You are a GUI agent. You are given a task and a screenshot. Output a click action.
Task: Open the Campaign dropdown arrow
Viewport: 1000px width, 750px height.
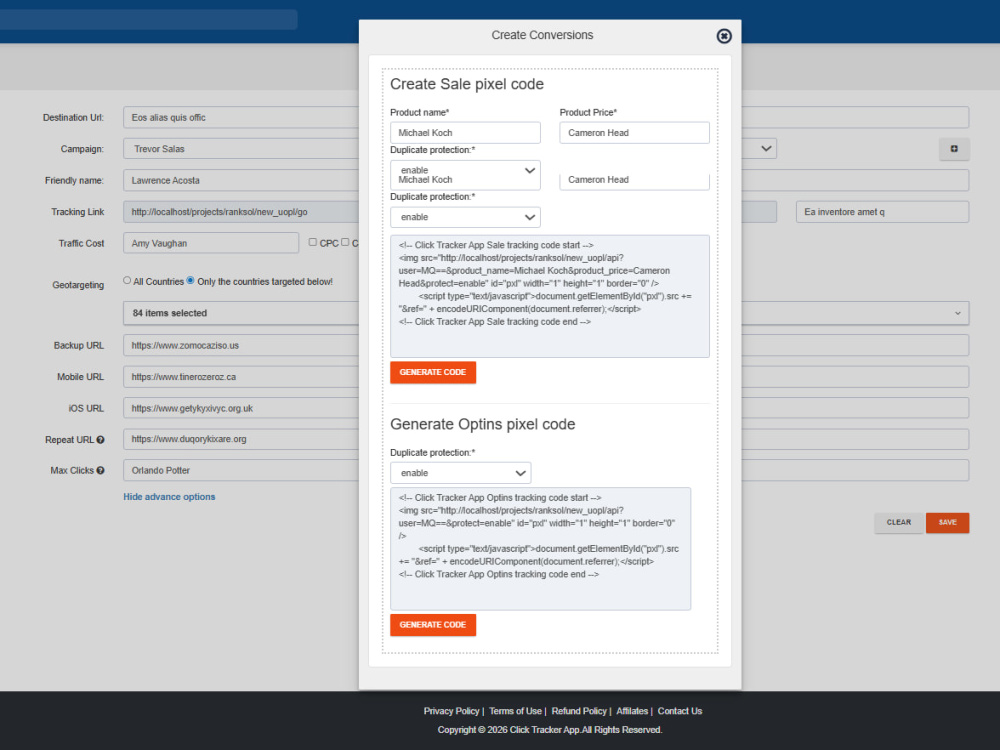(766, 149)
